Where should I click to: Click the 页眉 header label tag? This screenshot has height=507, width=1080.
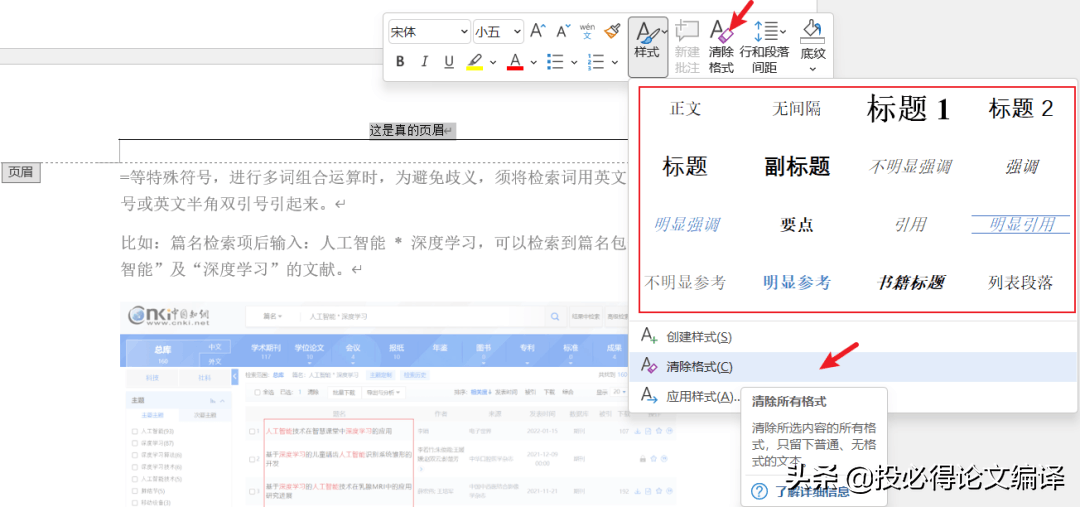point(21,172)
